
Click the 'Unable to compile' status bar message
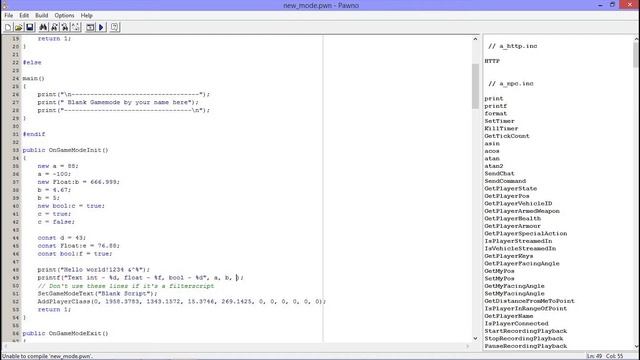click(x=47, y=356)
